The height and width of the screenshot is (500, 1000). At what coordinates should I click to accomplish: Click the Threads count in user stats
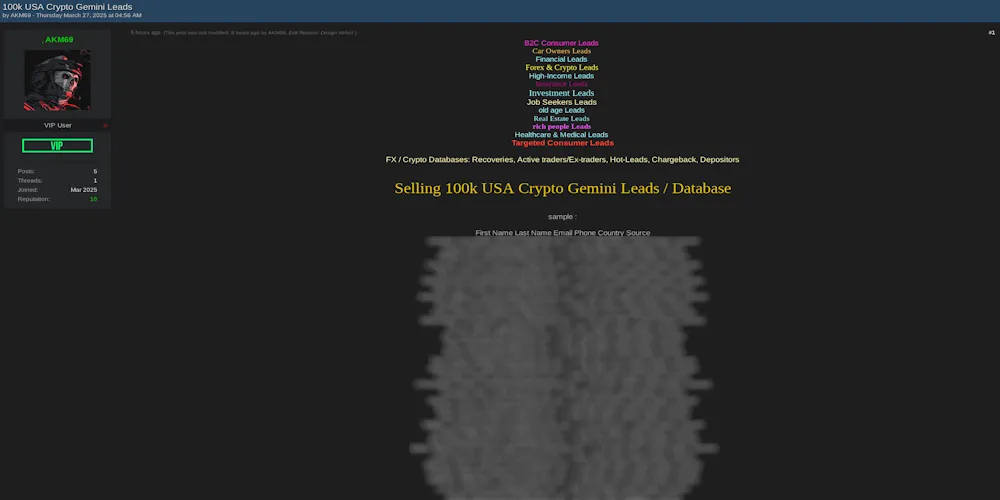95,181
